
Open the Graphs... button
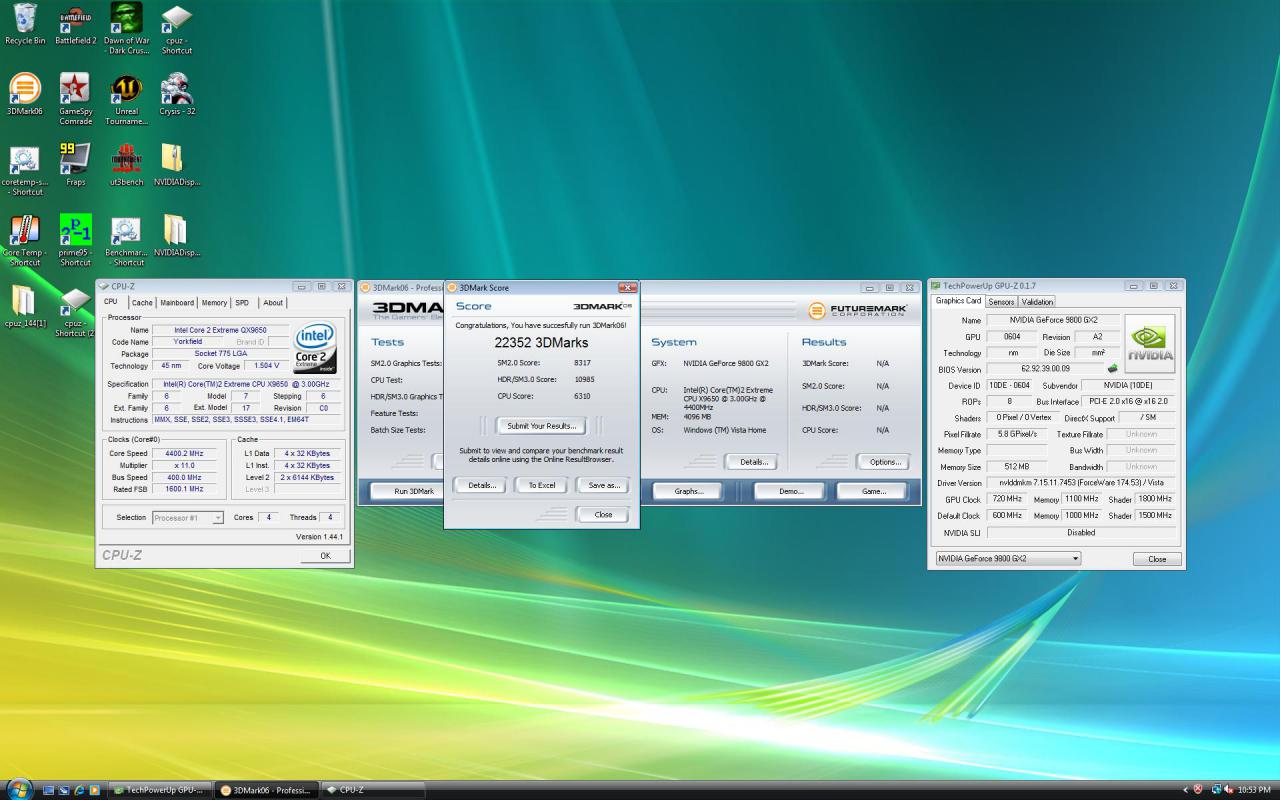tap(688, 491)
